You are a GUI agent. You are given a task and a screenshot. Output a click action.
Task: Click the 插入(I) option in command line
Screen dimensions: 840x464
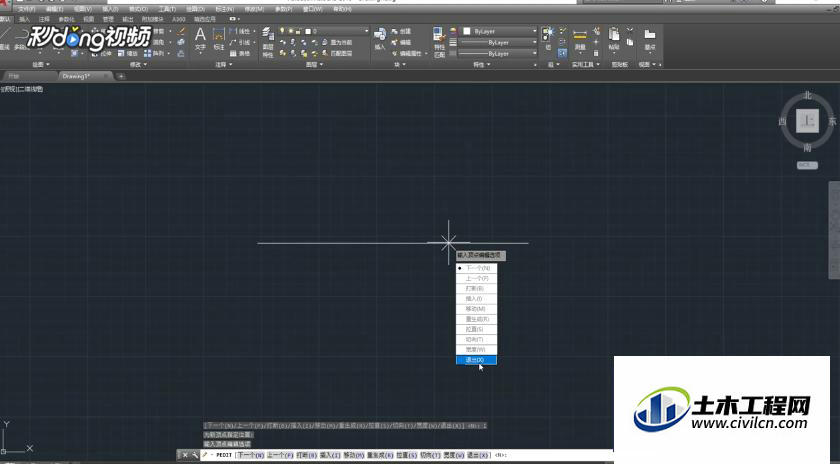pos(330,455)
